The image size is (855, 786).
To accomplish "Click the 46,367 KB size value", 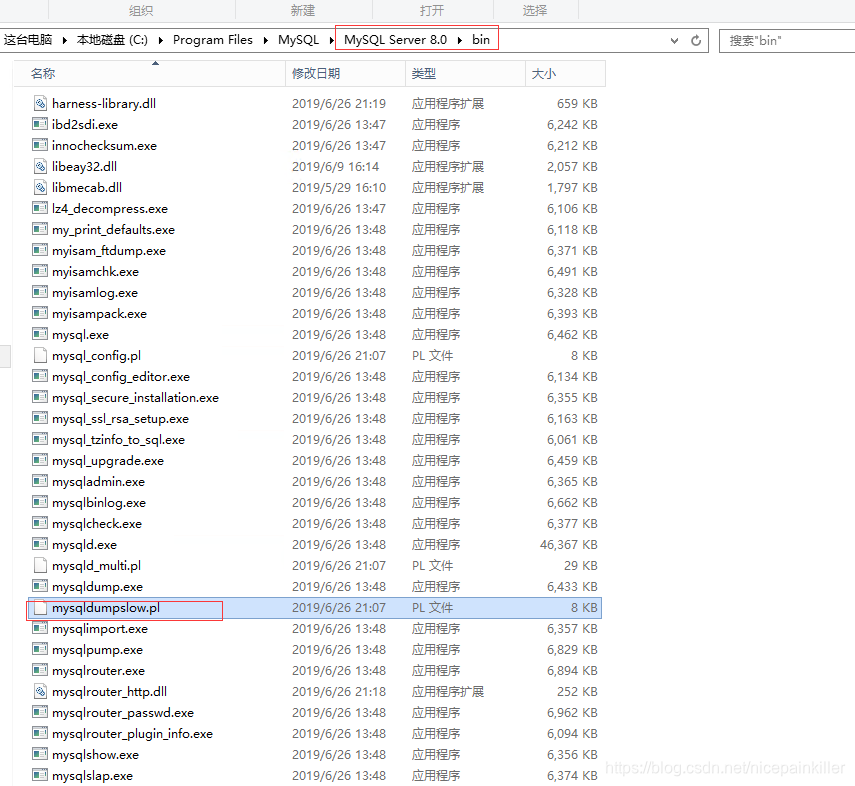I will [x=569, y=544].
